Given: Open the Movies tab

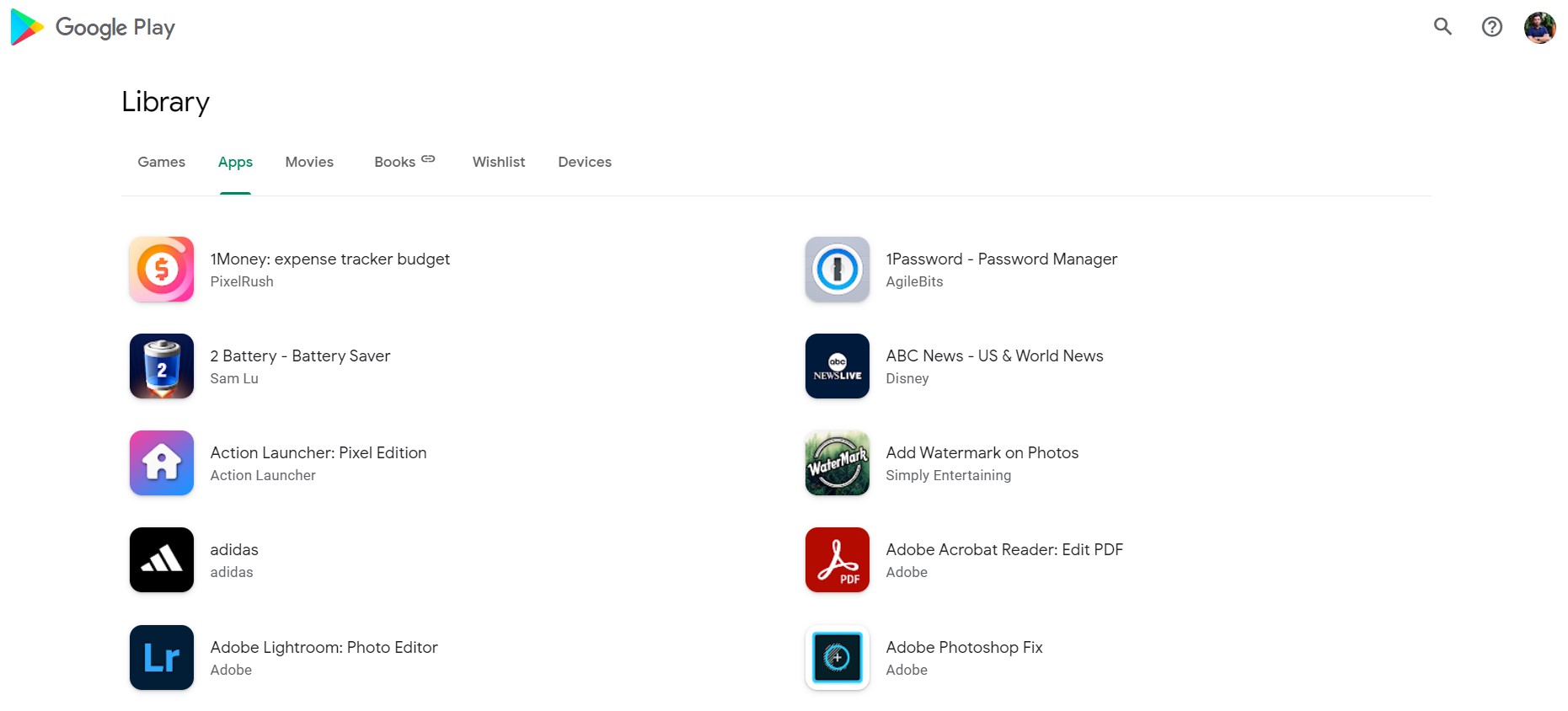Looking at the screenshot, I should (309, 162).
